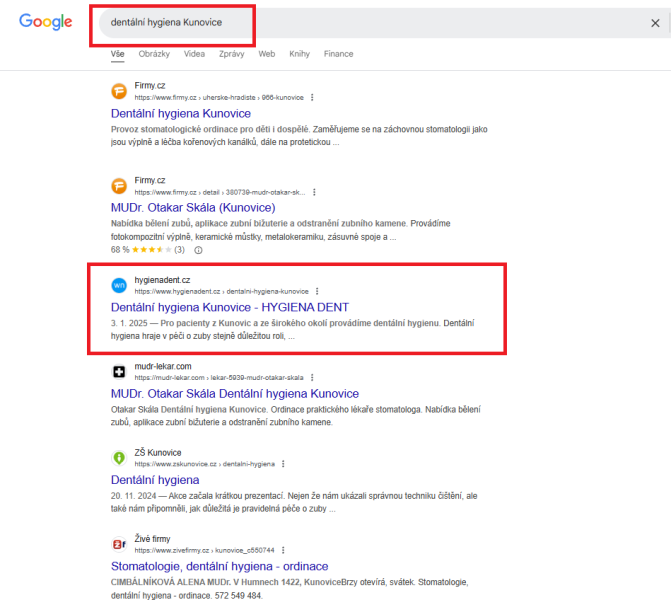Screen dimensions: 671x600
Task: Click the mudr-lekar.com favicon
Action: [119, 372]
